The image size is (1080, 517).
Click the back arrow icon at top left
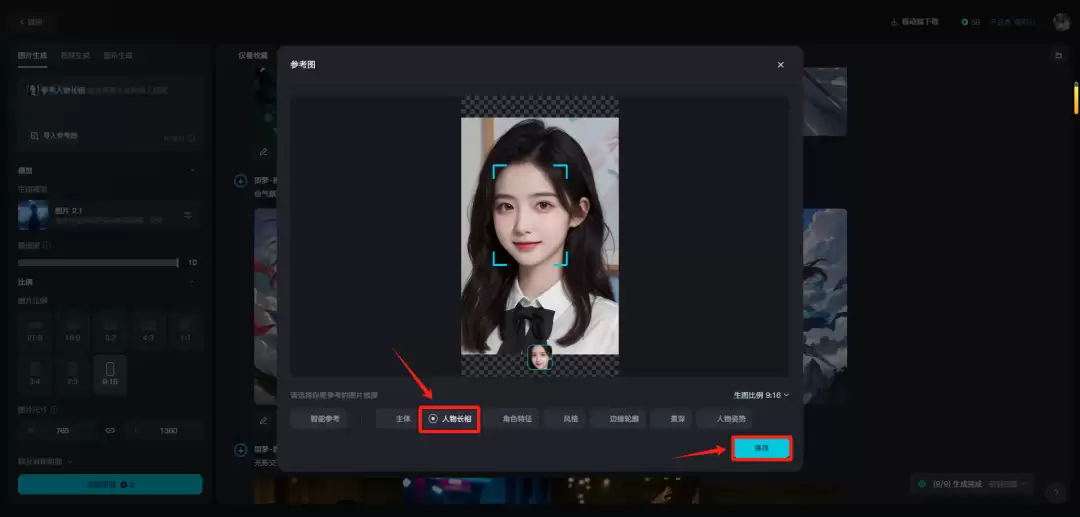(x=22, y=22)
